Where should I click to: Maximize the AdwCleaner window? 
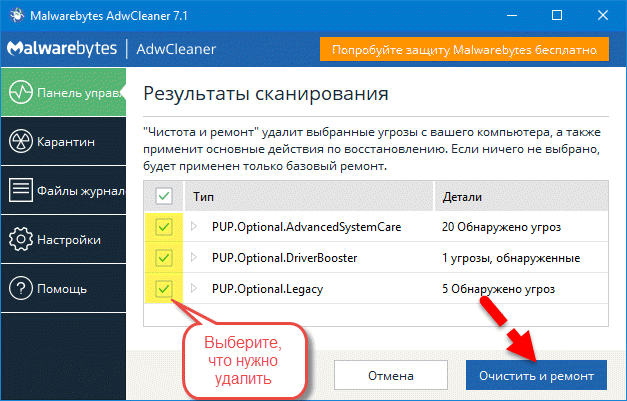(x=557, y=15)
